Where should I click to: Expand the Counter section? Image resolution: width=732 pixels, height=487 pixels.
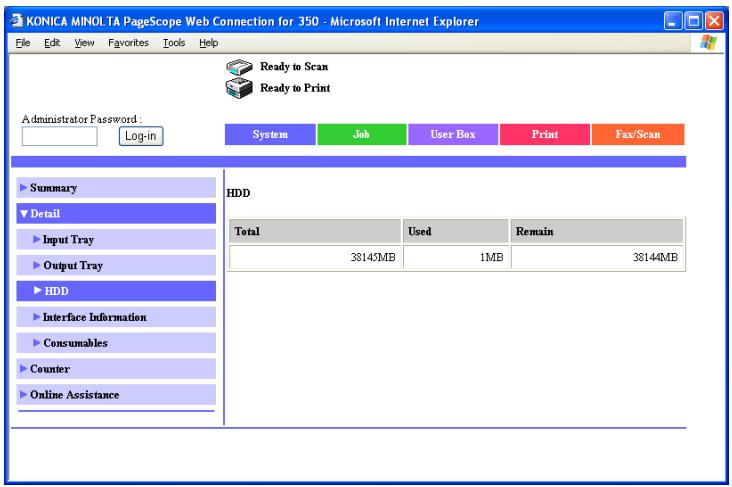(x=116, y=368)
